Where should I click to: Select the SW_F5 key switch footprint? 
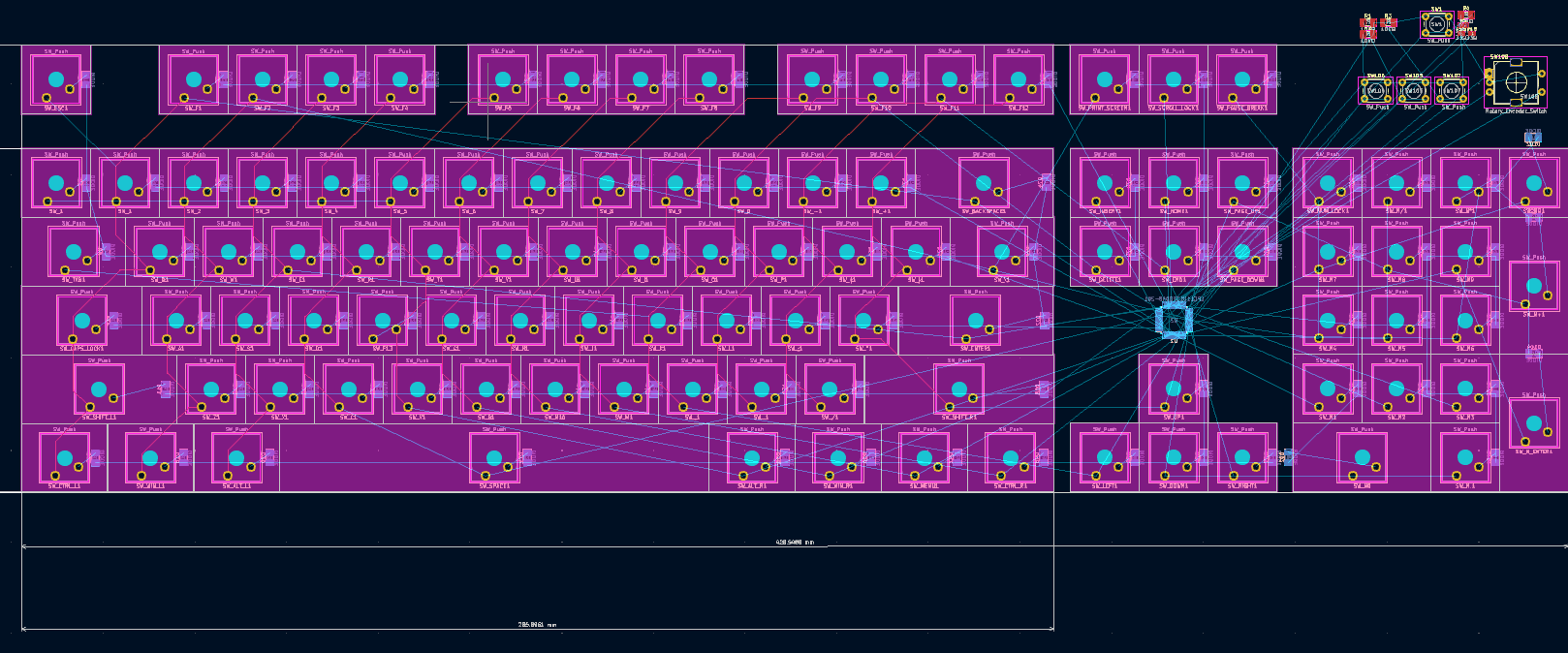503,79
